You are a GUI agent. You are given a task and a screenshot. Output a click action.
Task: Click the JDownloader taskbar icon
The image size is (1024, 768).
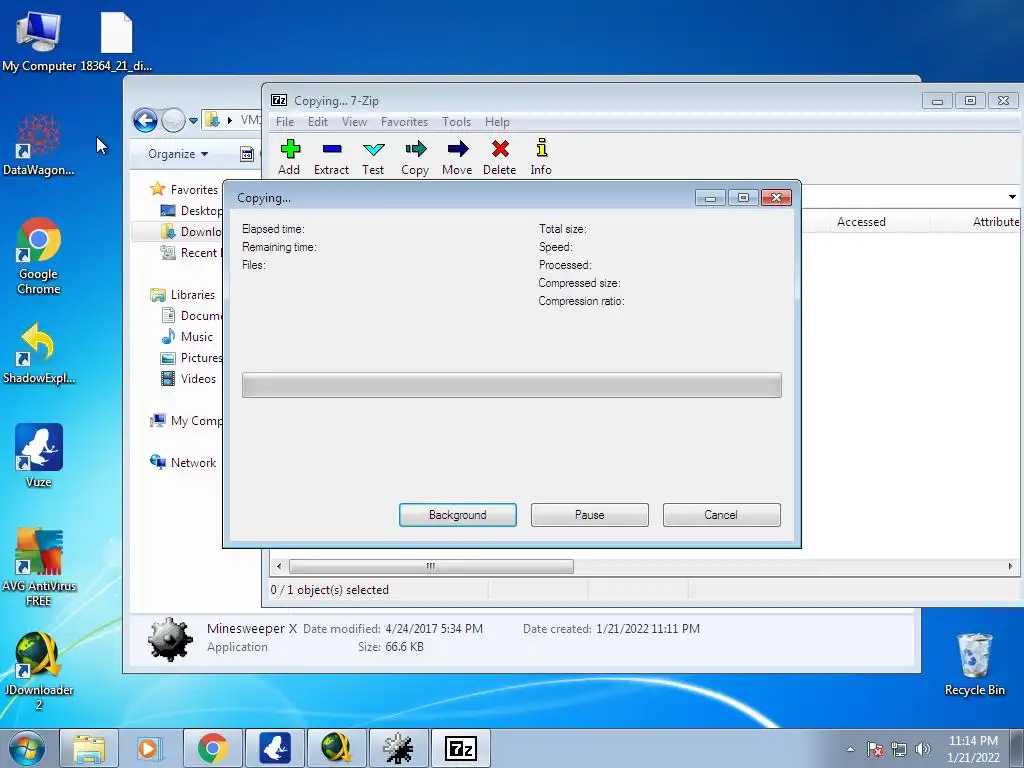click(x=336, y=748)
